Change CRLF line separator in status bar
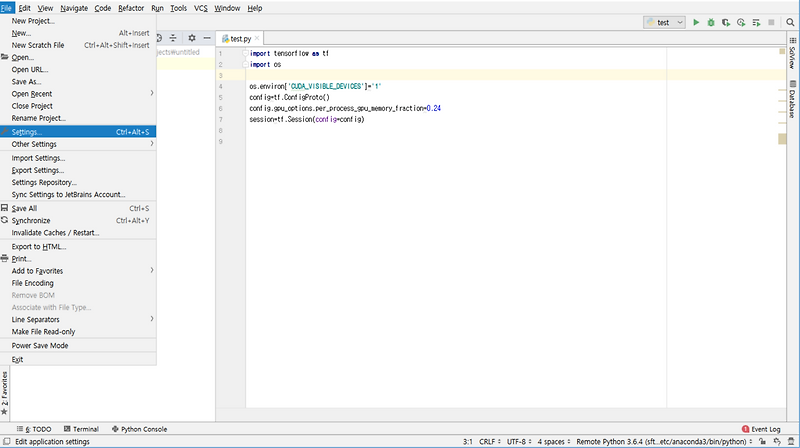Screen dimensions: 800x448 tap(490, 442)
